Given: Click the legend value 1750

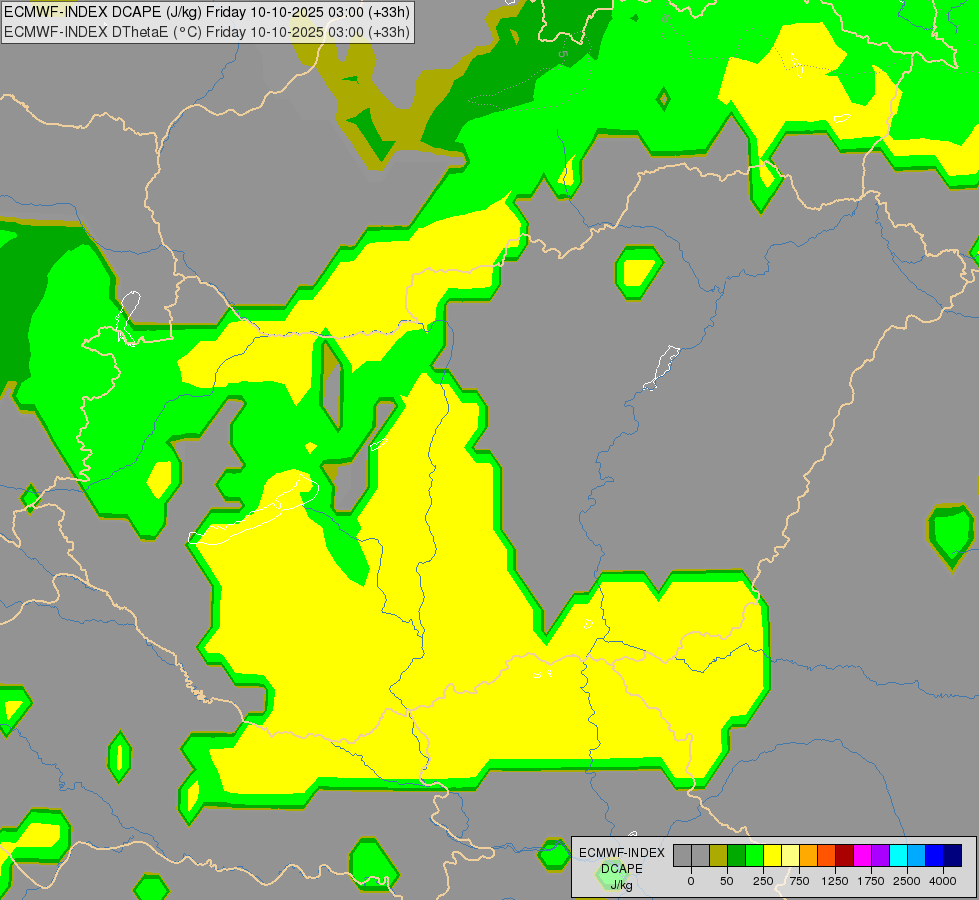Looking at the screenshot, I should pyautogui.click(x=871, y=881).
